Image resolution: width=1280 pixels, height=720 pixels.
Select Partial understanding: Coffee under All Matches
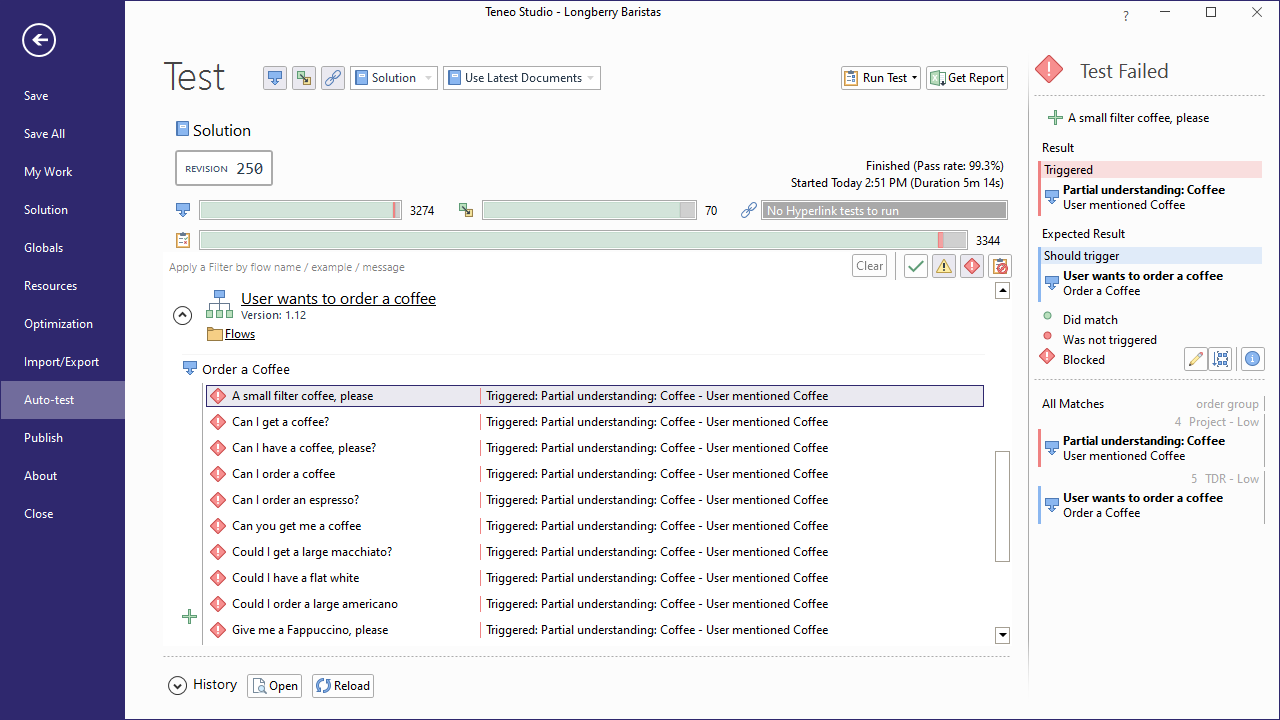coord(1150,448)
